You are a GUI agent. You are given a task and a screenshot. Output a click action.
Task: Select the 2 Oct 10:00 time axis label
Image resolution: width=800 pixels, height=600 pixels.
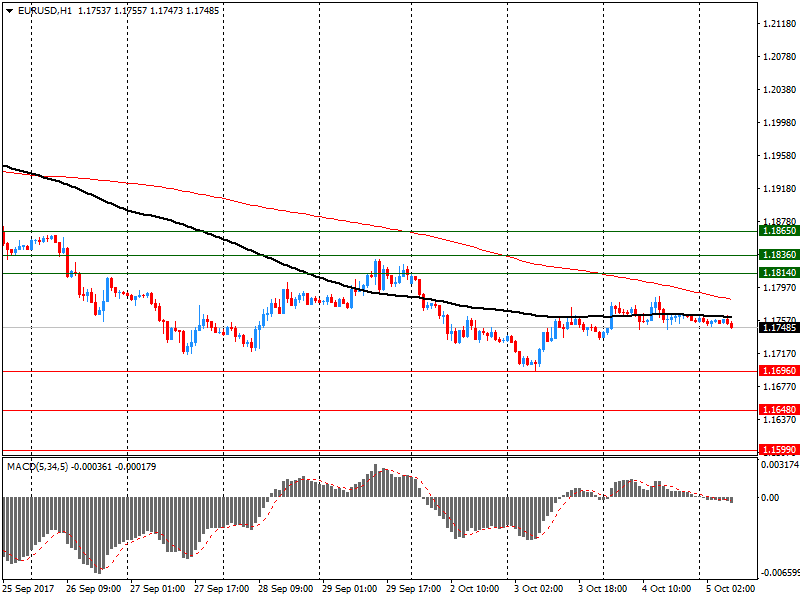(x=474, y=589)
